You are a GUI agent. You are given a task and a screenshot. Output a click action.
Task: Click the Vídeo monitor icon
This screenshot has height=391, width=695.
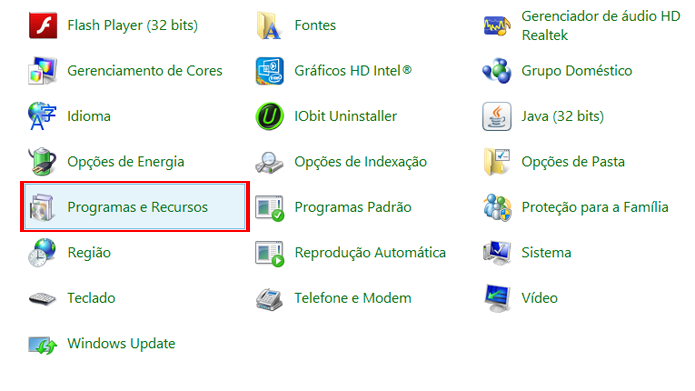[497, 298]
